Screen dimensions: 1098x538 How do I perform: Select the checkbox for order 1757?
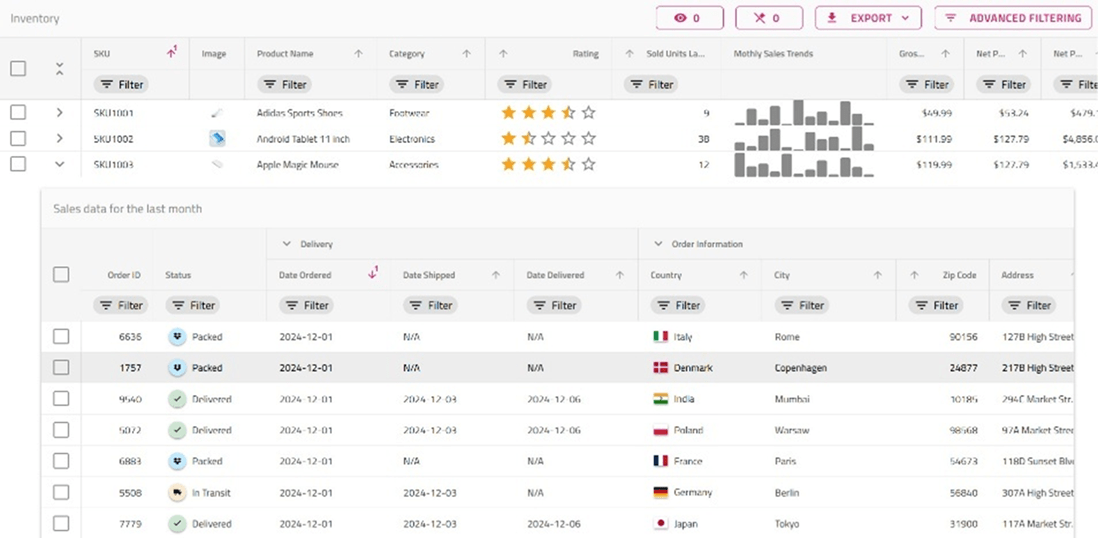click(x=61, y=368)
